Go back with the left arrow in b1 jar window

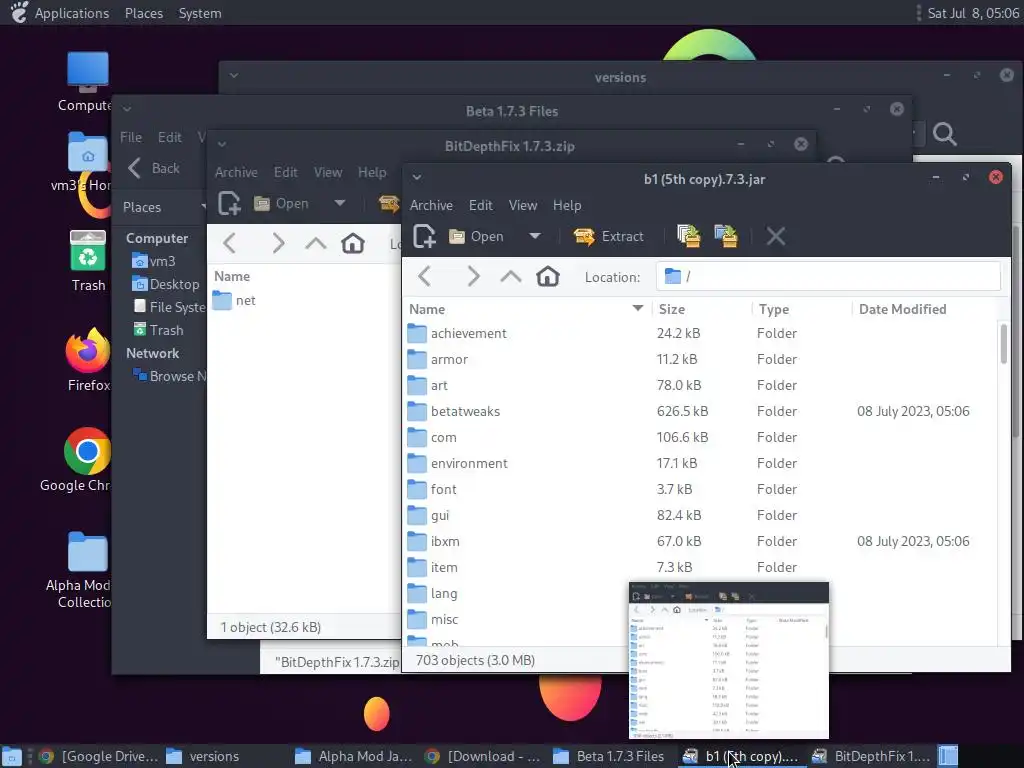coord(425,277)
